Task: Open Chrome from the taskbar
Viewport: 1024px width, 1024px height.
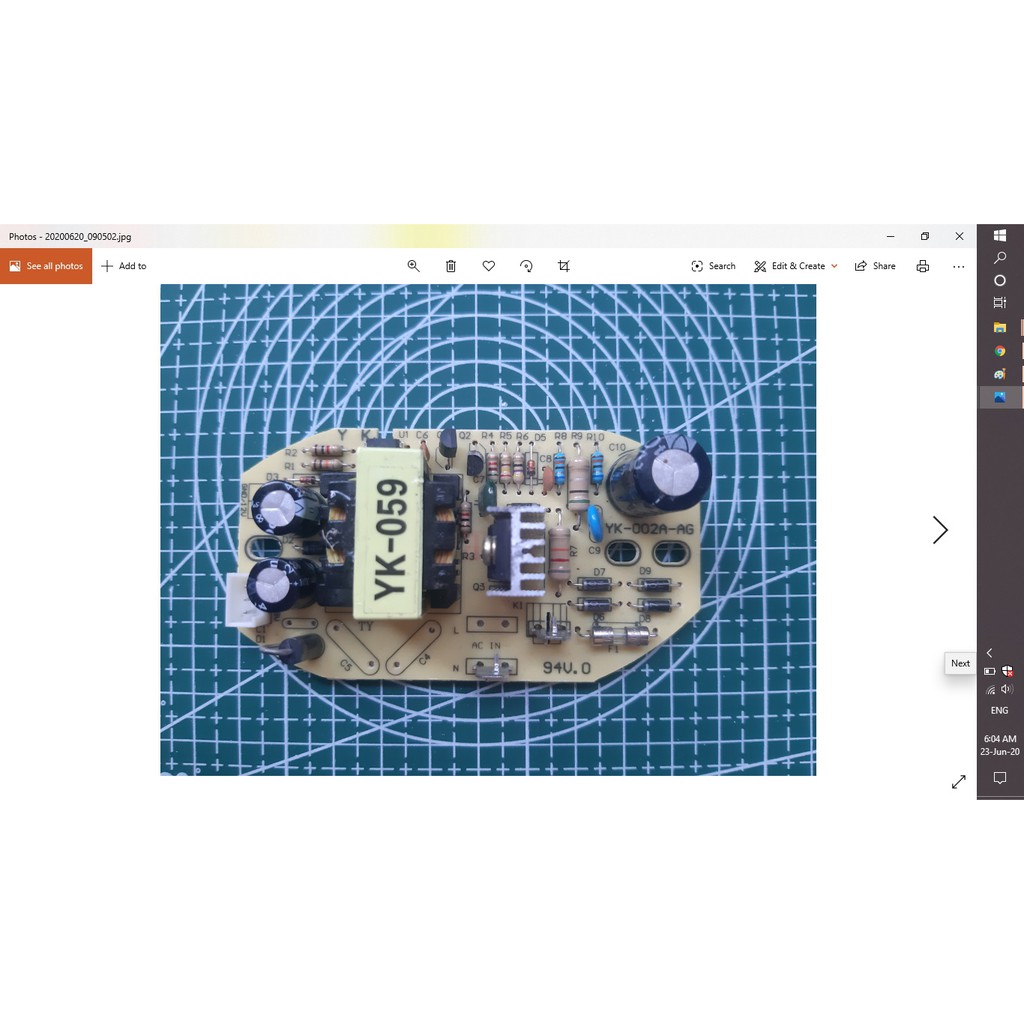Action: 999,351
